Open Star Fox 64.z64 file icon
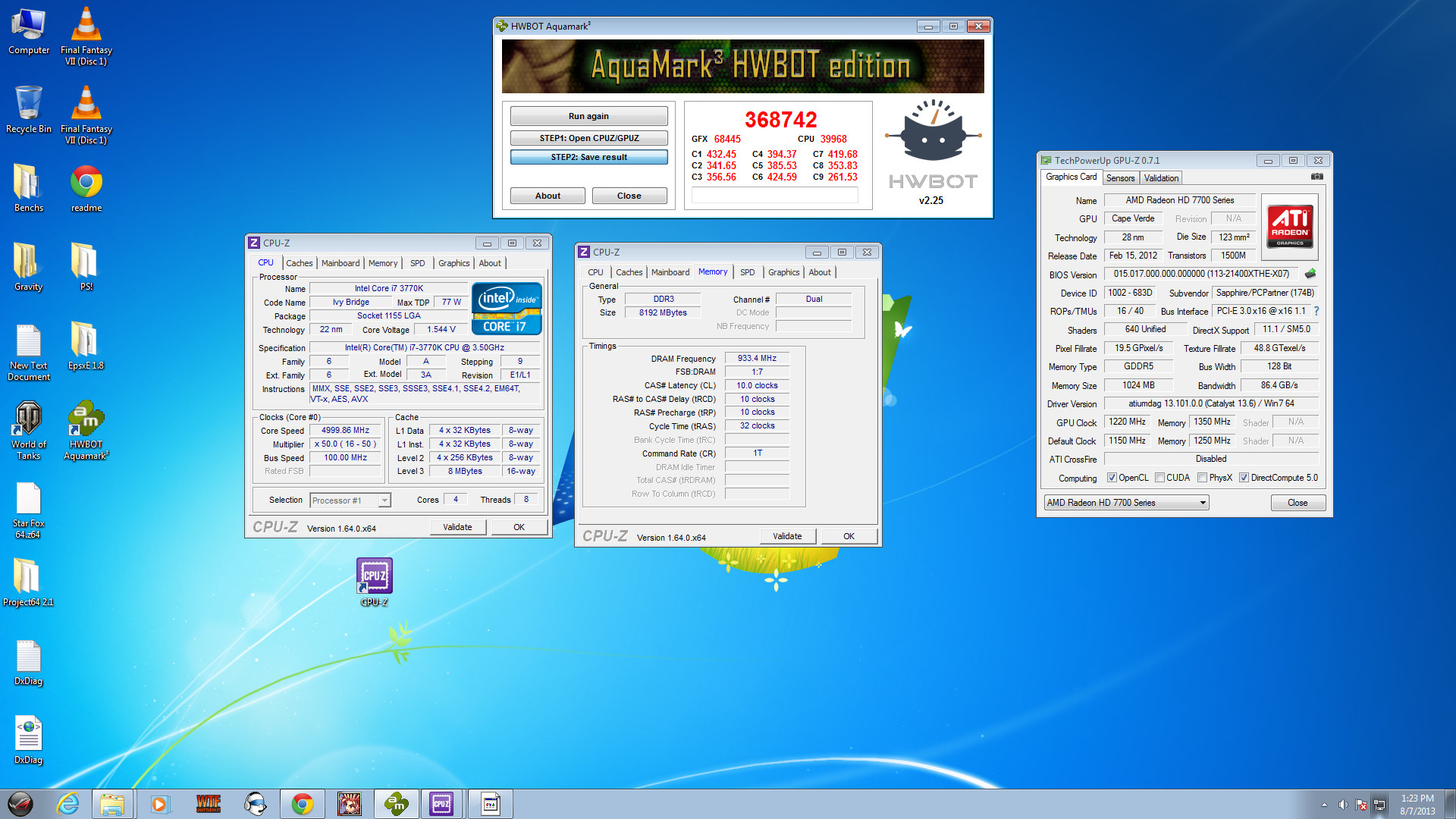The height and width of the screenshot is (819, 1456). coord(29,510)
